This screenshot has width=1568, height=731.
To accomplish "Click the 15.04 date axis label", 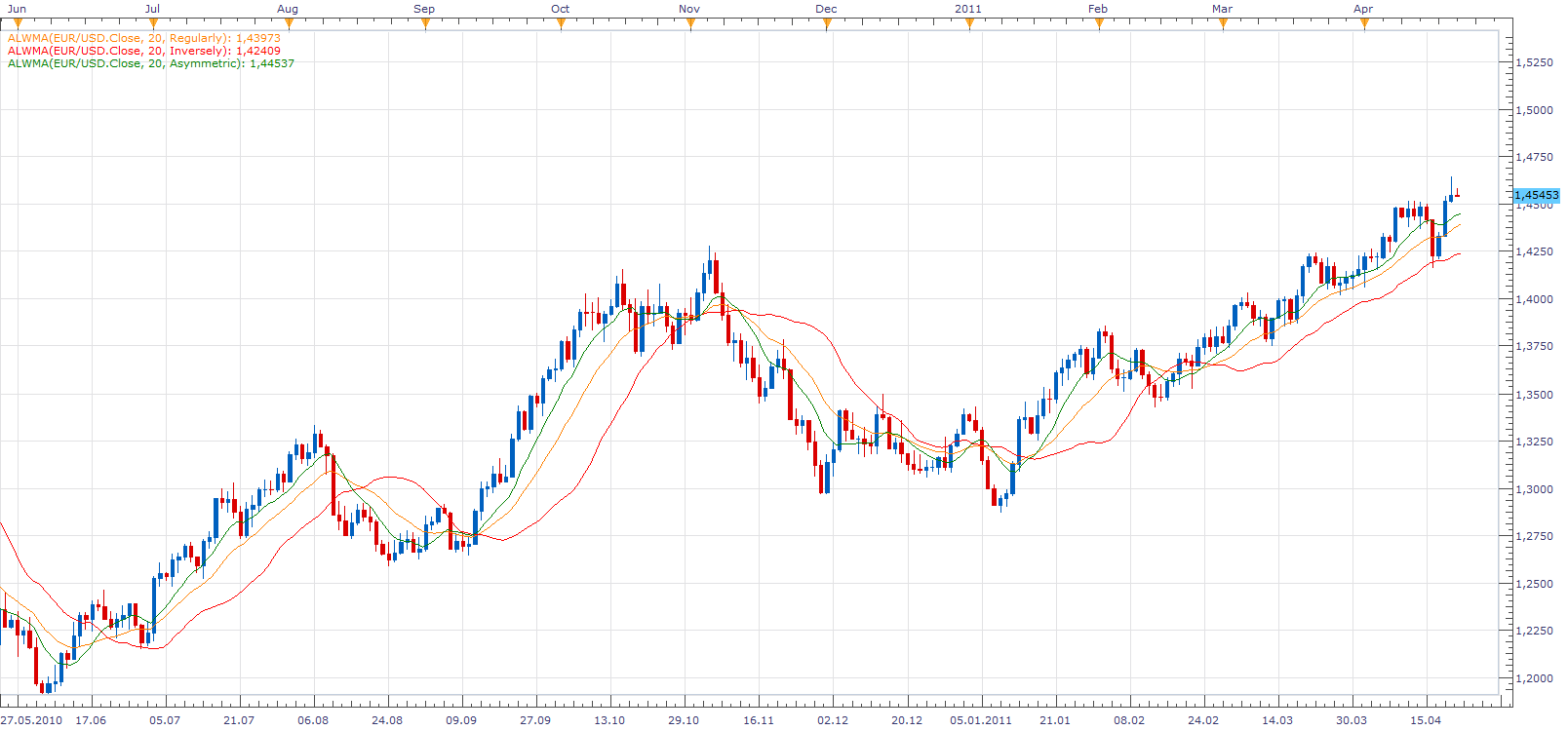I will (1426, 720).
